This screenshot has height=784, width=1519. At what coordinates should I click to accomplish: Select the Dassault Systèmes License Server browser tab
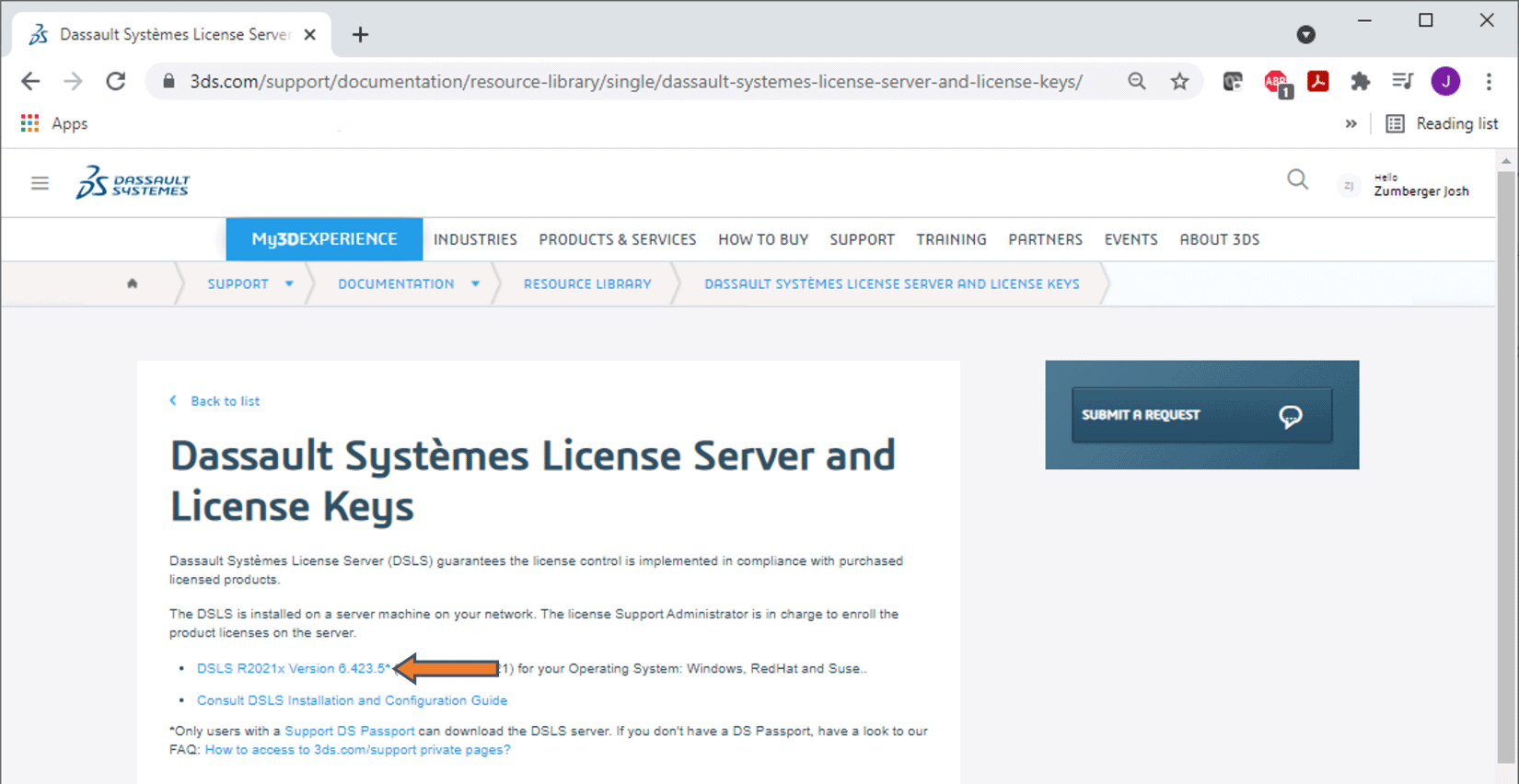[173, 34]
